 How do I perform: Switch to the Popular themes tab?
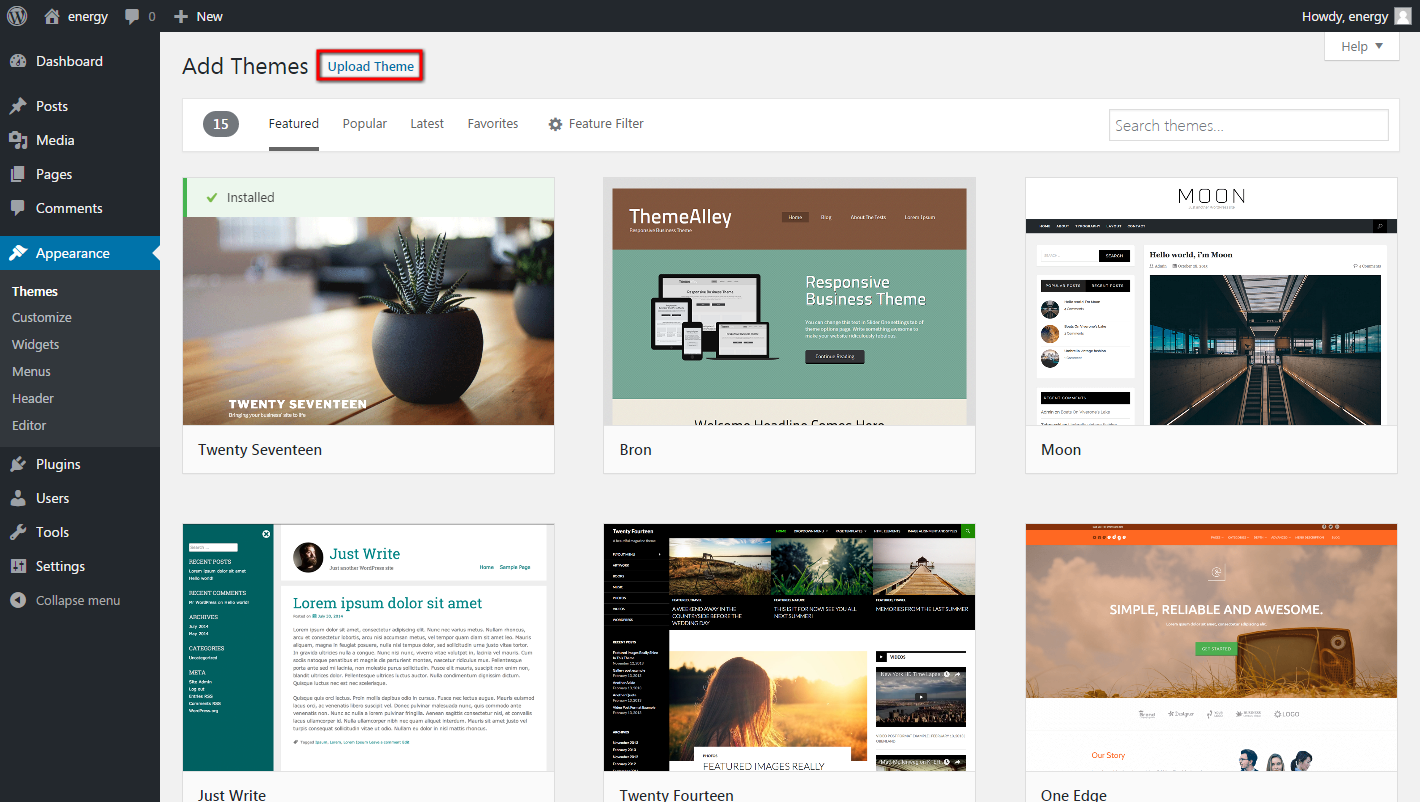[x=364, y=124]
